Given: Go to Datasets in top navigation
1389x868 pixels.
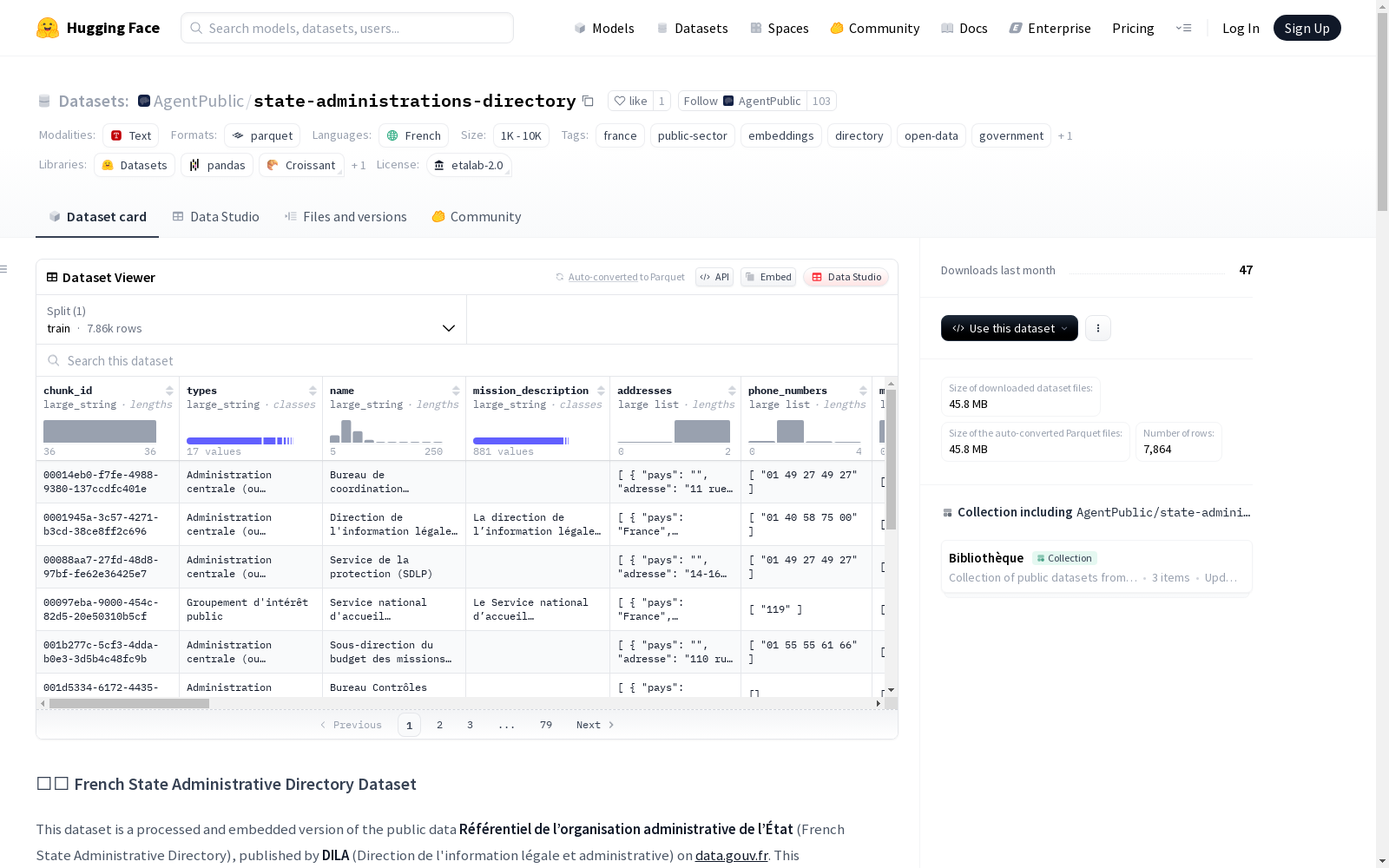Looking at the screenshot, I should click(692, 28).
